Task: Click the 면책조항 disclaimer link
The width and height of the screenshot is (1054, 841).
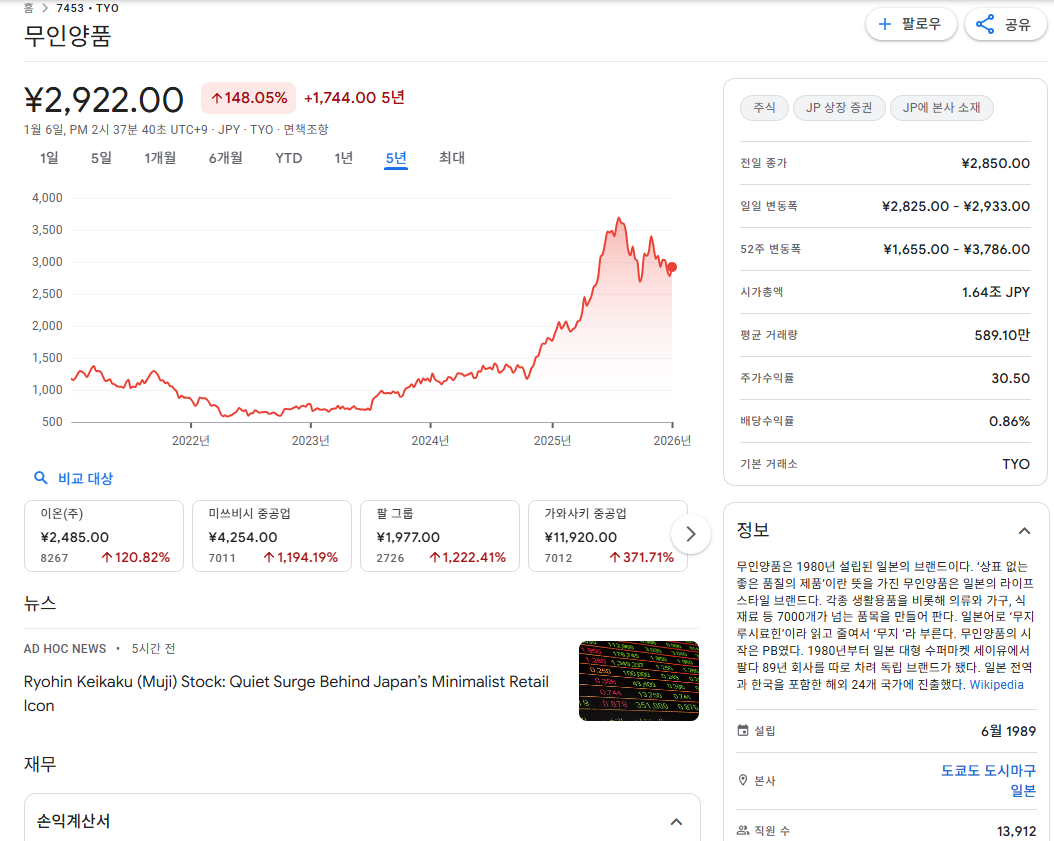Action: click(306, 129)
